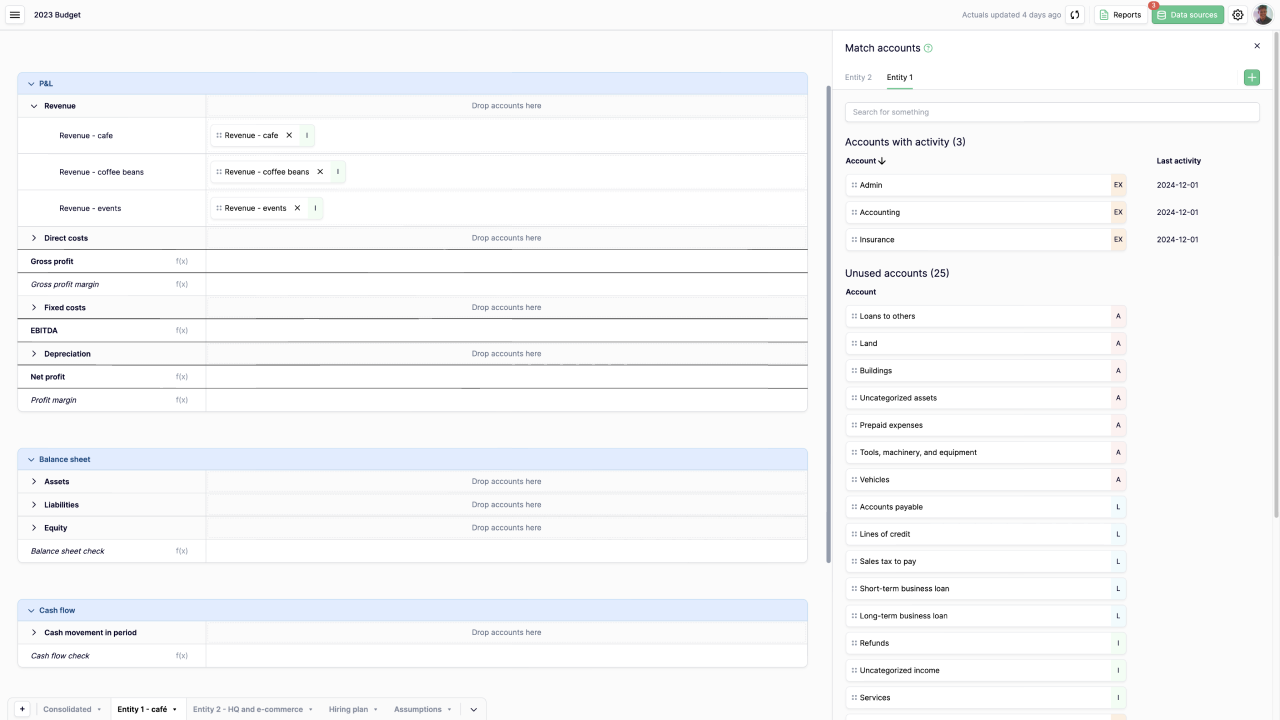Click the refresh actuals icon
This screenshot has height=720, width=1280.
click(x=1075, y=15)
